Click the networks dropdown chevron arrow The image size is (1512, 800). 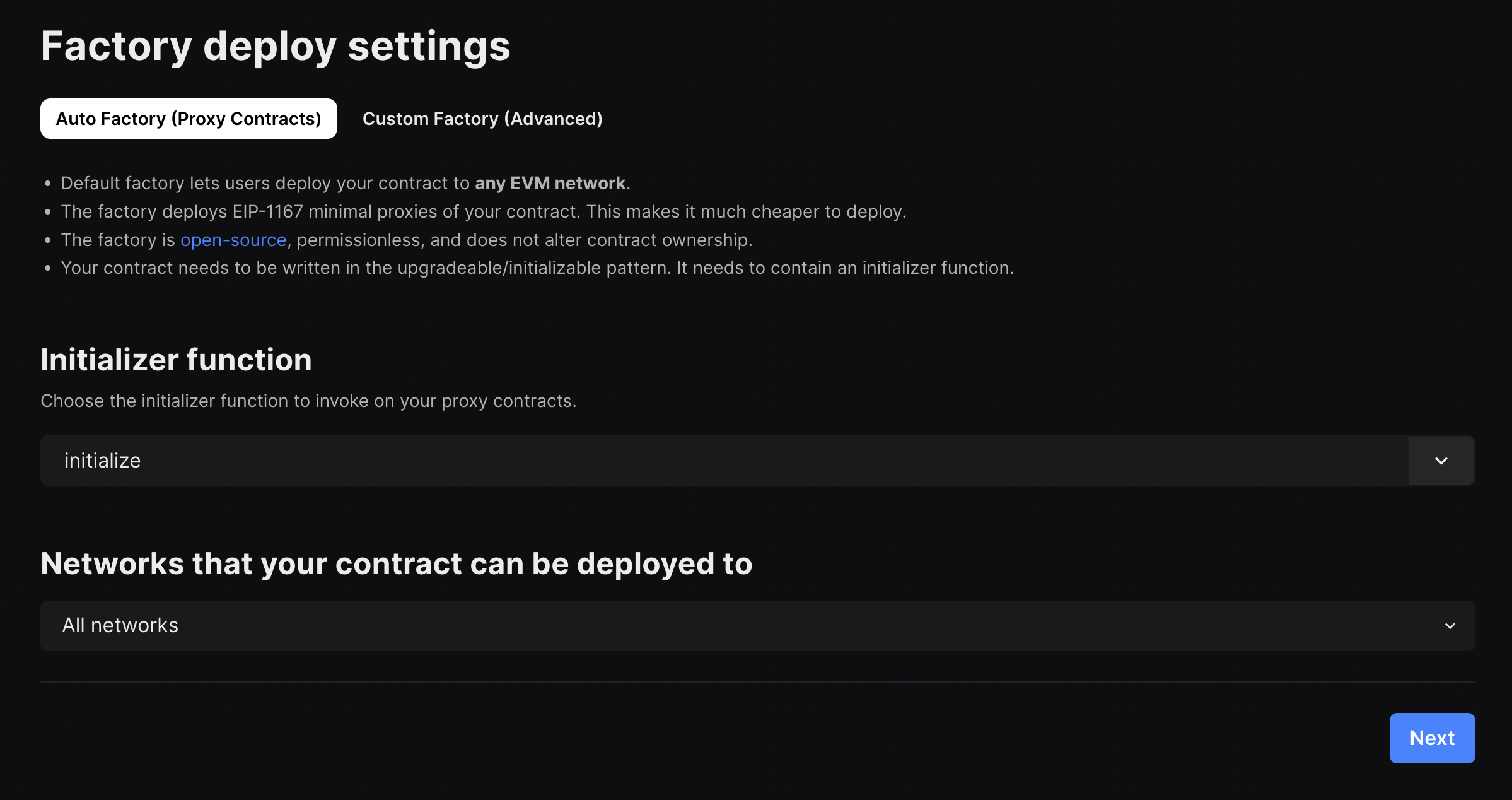pyautogui.click(x=1450, y=625)
